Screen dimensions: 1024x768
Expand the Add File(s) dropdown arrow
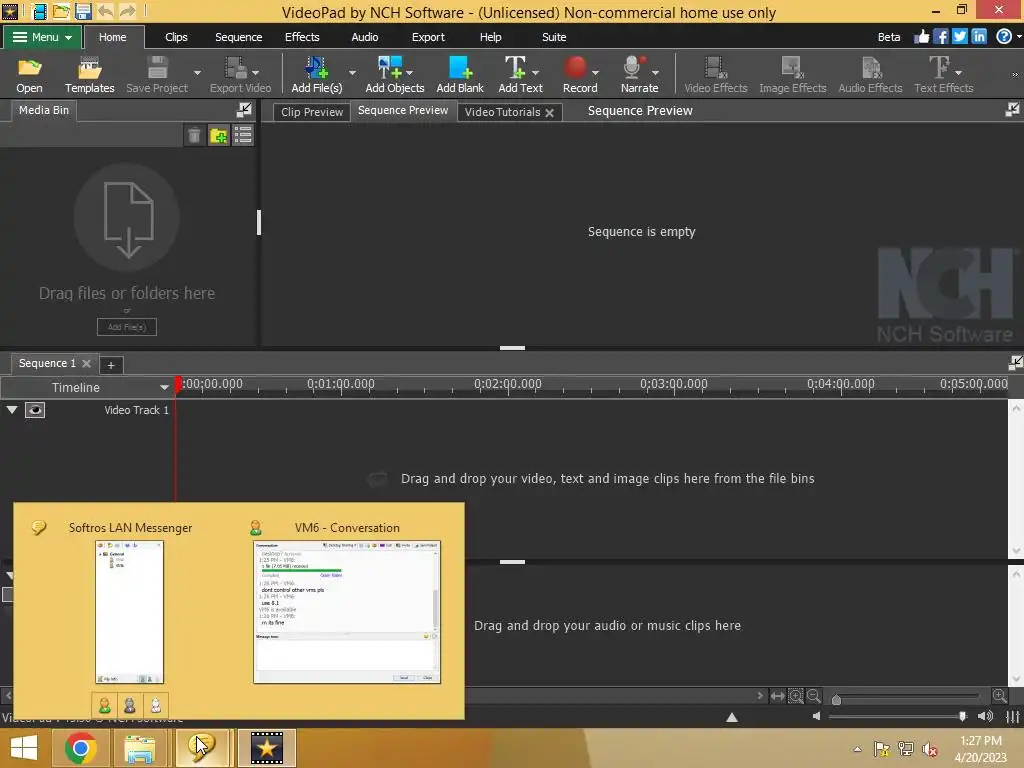pos(353,72)
